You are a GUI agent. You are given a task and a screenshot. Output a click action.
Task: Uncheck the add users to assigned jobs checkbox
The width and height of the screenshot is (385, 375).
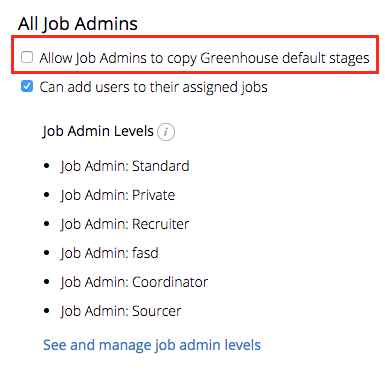[27, 86]
